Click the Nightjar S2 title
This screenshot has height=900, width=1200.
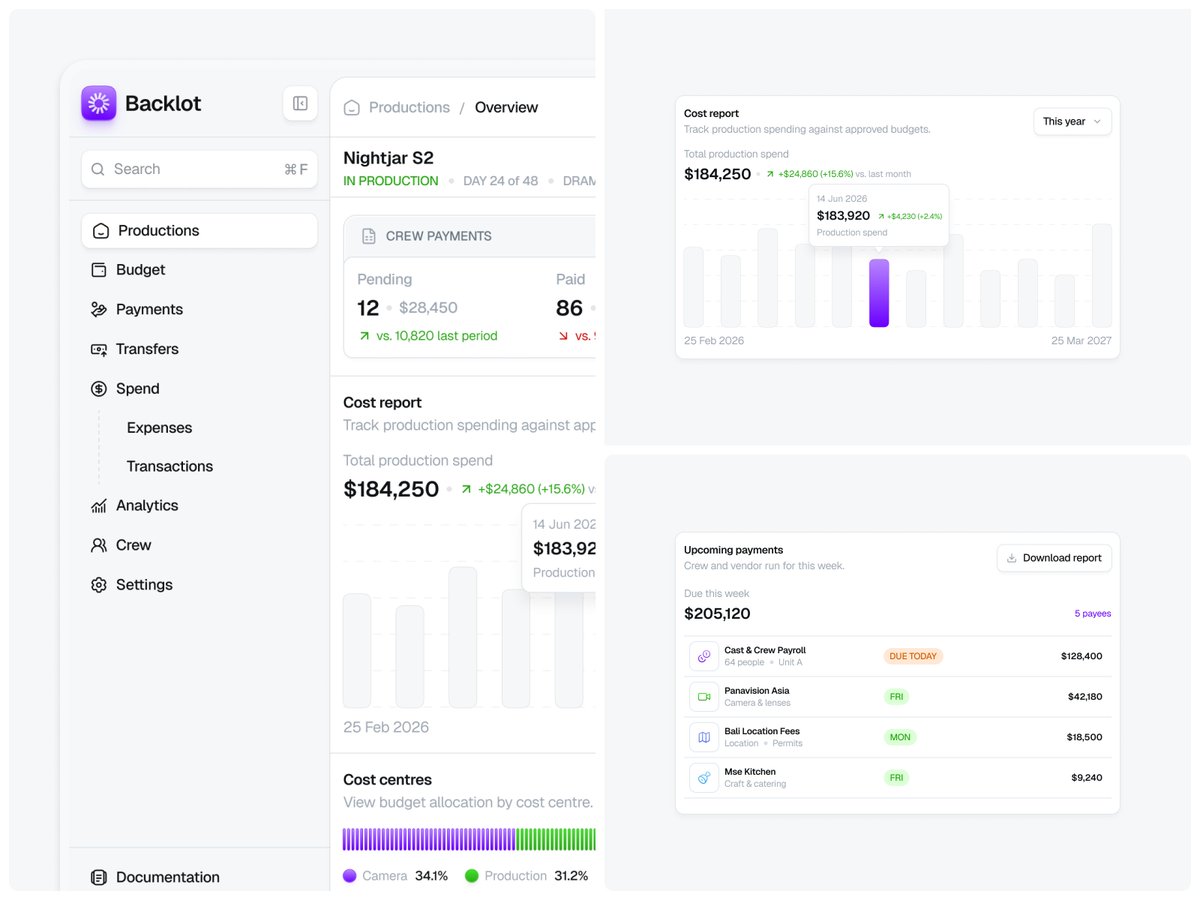(388, 158)
